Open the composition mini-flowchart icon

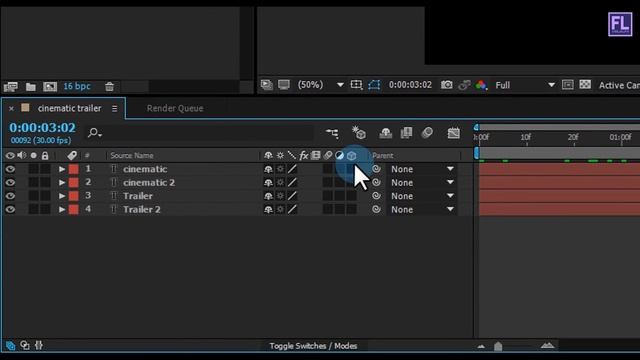pos(332,133)
